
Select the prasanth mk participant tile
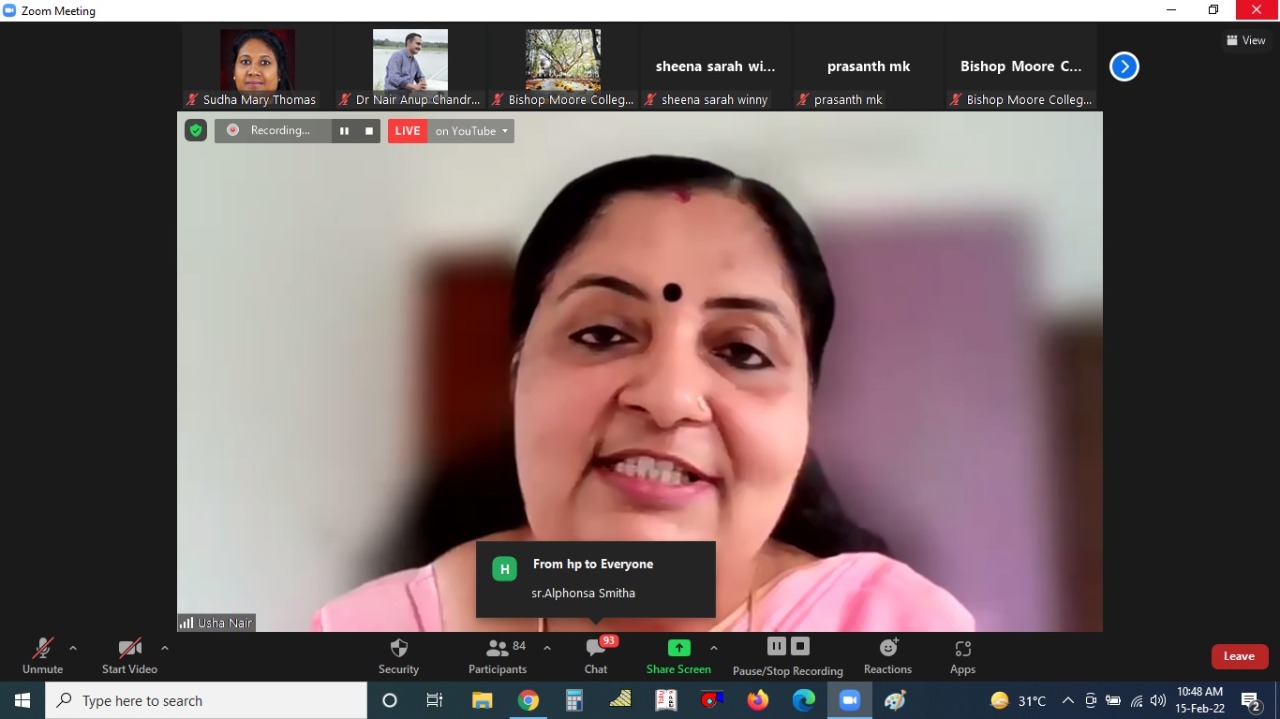(x=868, y=67)
